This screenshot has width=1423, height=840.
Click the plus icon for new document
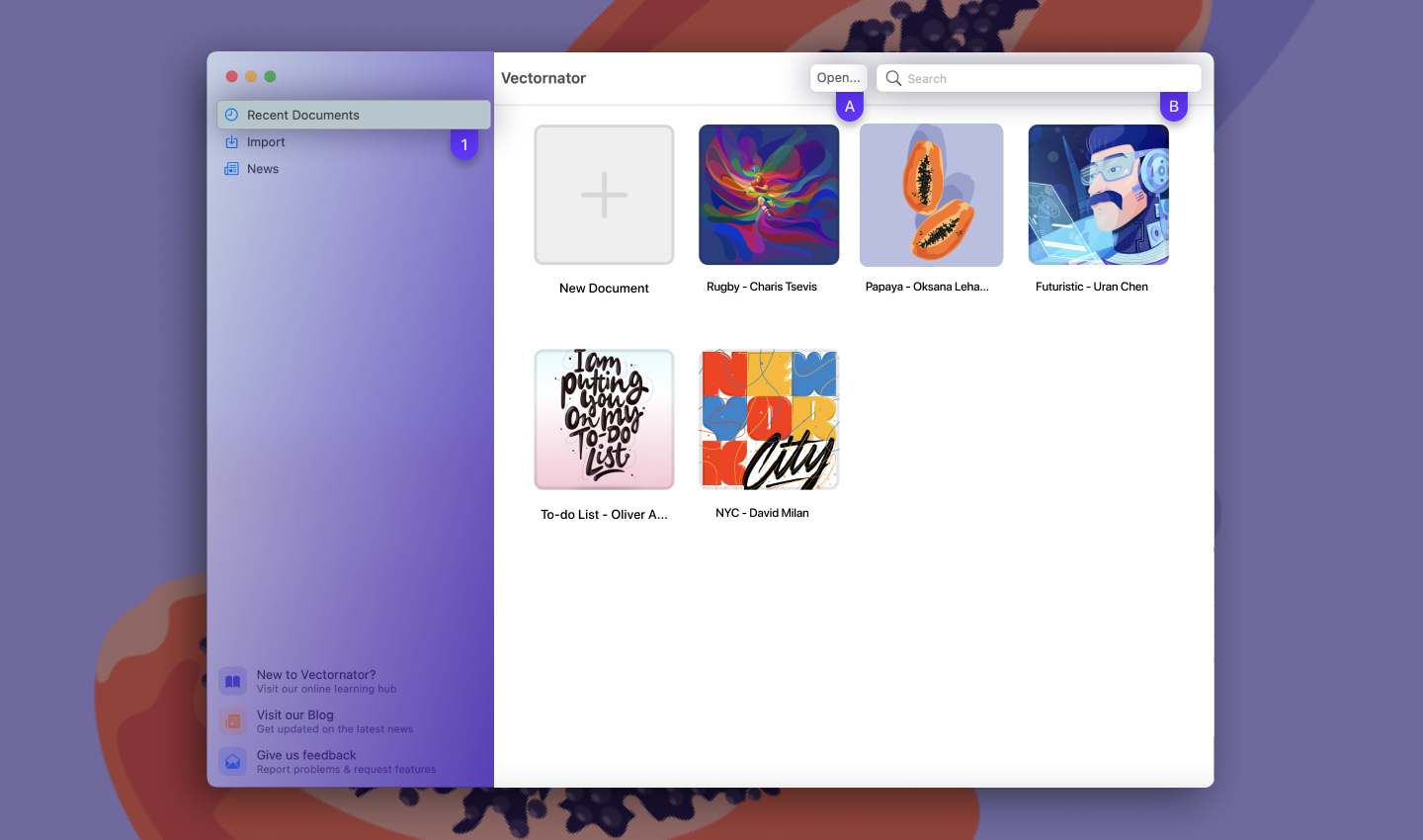pyautogui.click(x=604, y=195)
